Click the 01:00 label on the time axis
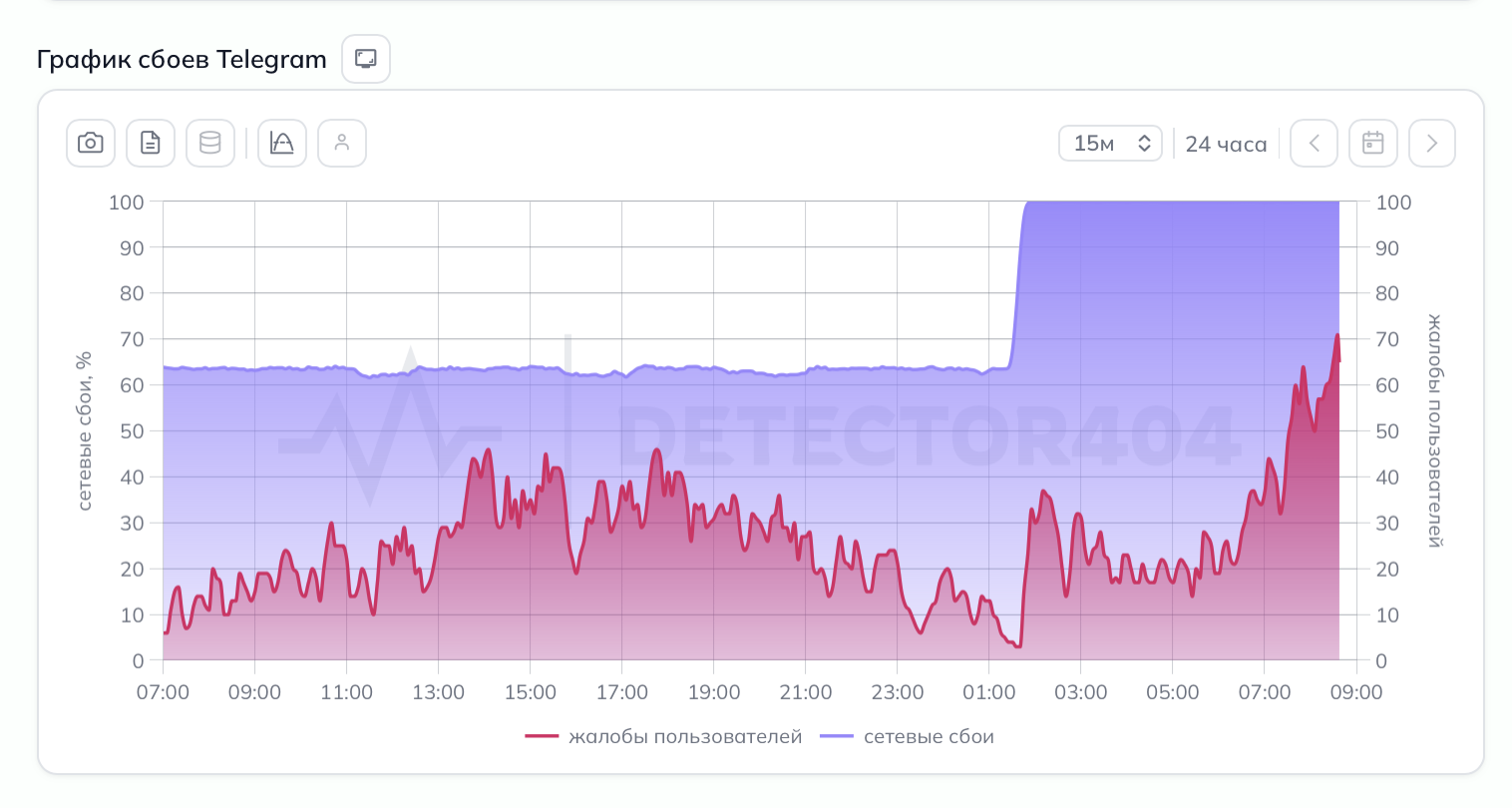The width and height of the screenshot is (1512, 808). [x=989, y=692]
